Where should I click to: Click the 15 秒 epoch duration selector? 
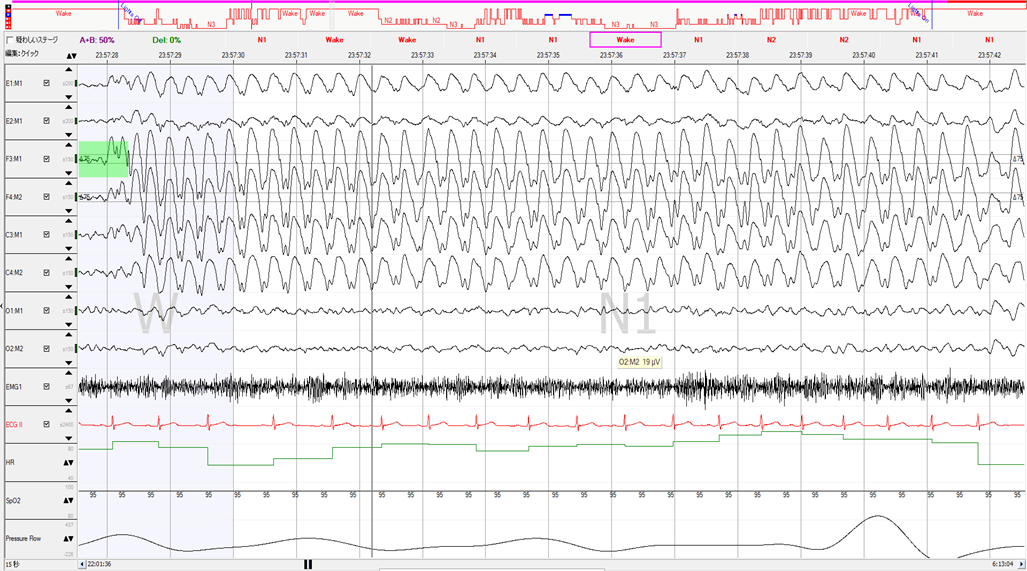click(x=14, y=564)
